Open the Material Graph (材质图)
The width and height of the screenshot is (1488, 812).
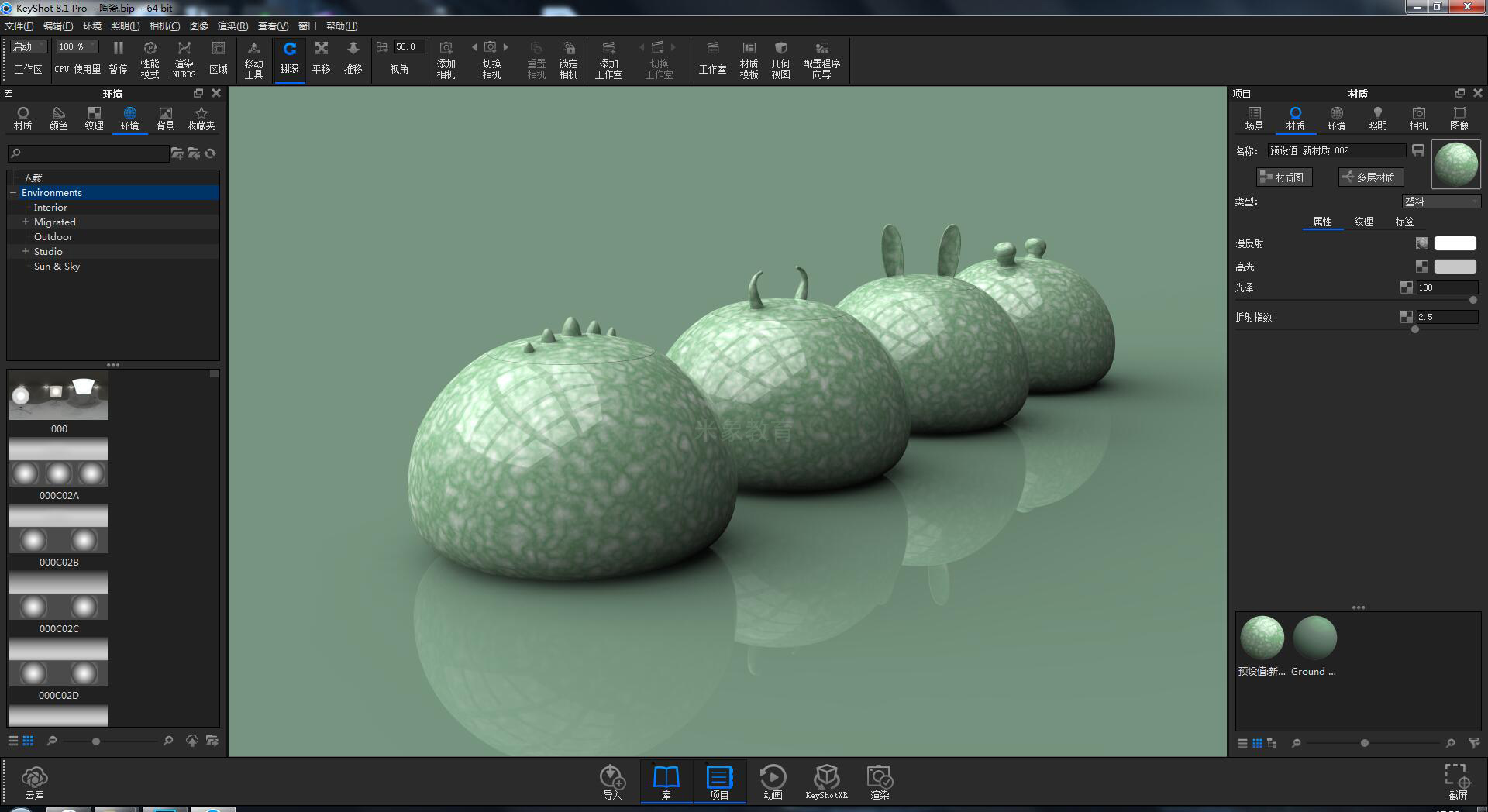1283,177
